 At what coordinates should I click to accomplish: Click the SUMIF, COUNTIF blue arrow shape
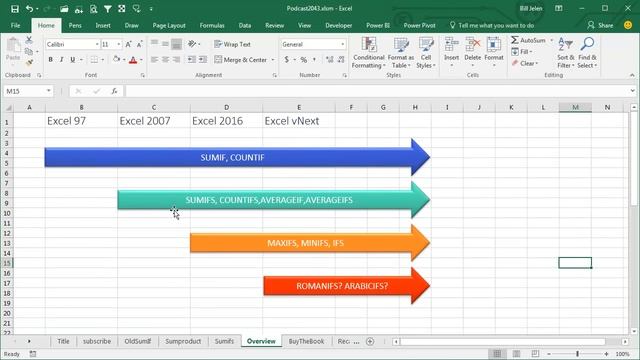[x=237, y=157]
